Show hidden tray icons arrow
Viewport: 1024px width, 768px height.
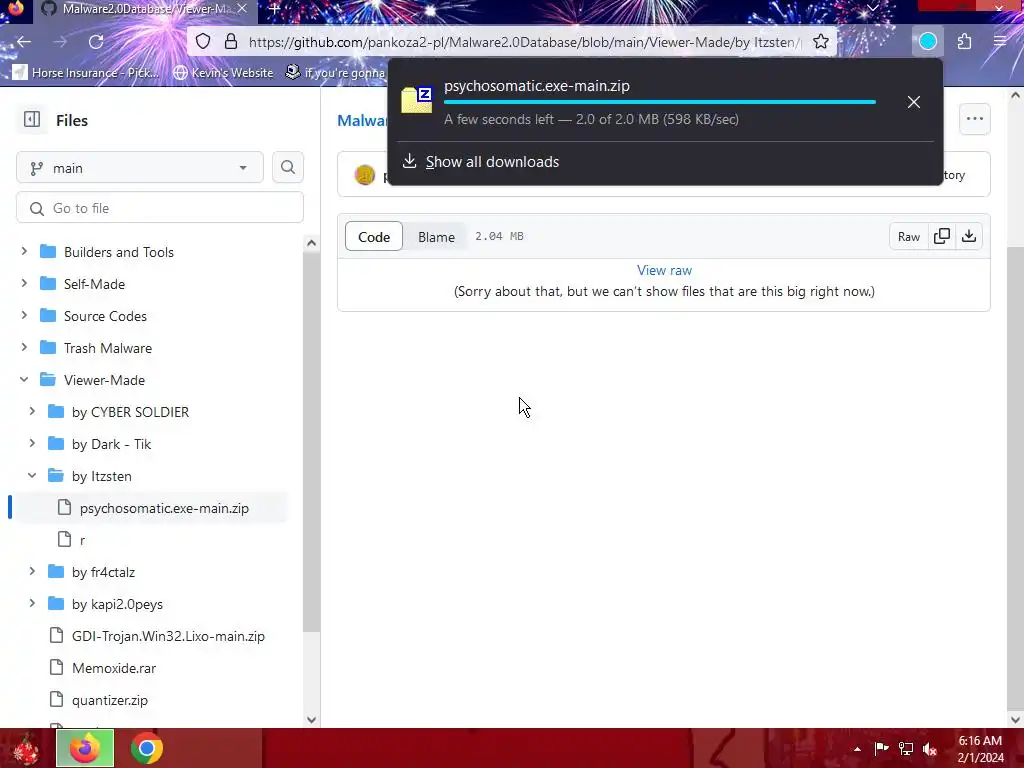pyautogui.click(x=857, y=749)
